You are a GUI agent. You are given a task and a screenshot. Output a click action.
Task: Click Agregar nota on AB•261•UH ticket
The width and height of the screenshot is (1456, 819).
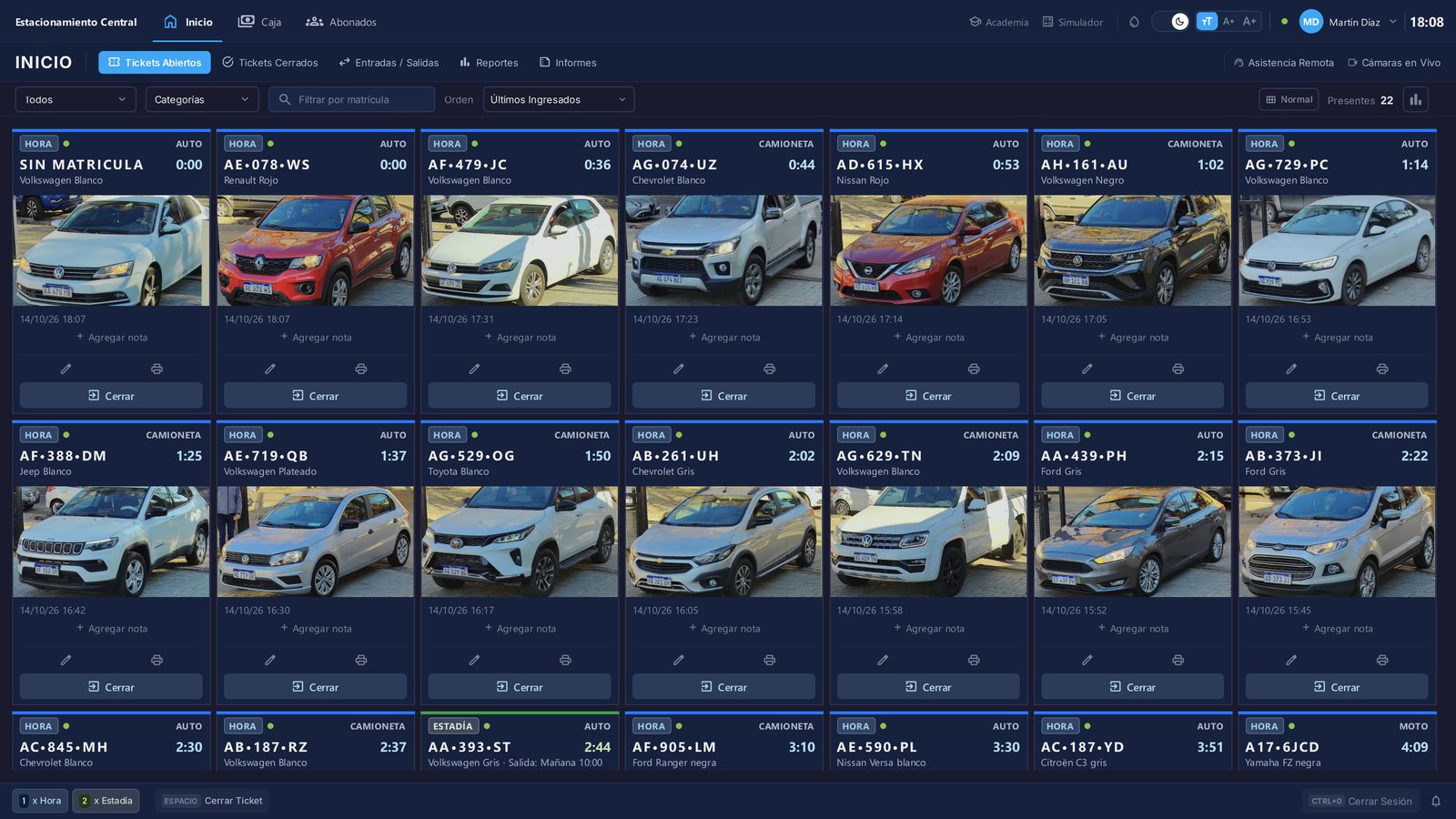(x=724, y=629)
